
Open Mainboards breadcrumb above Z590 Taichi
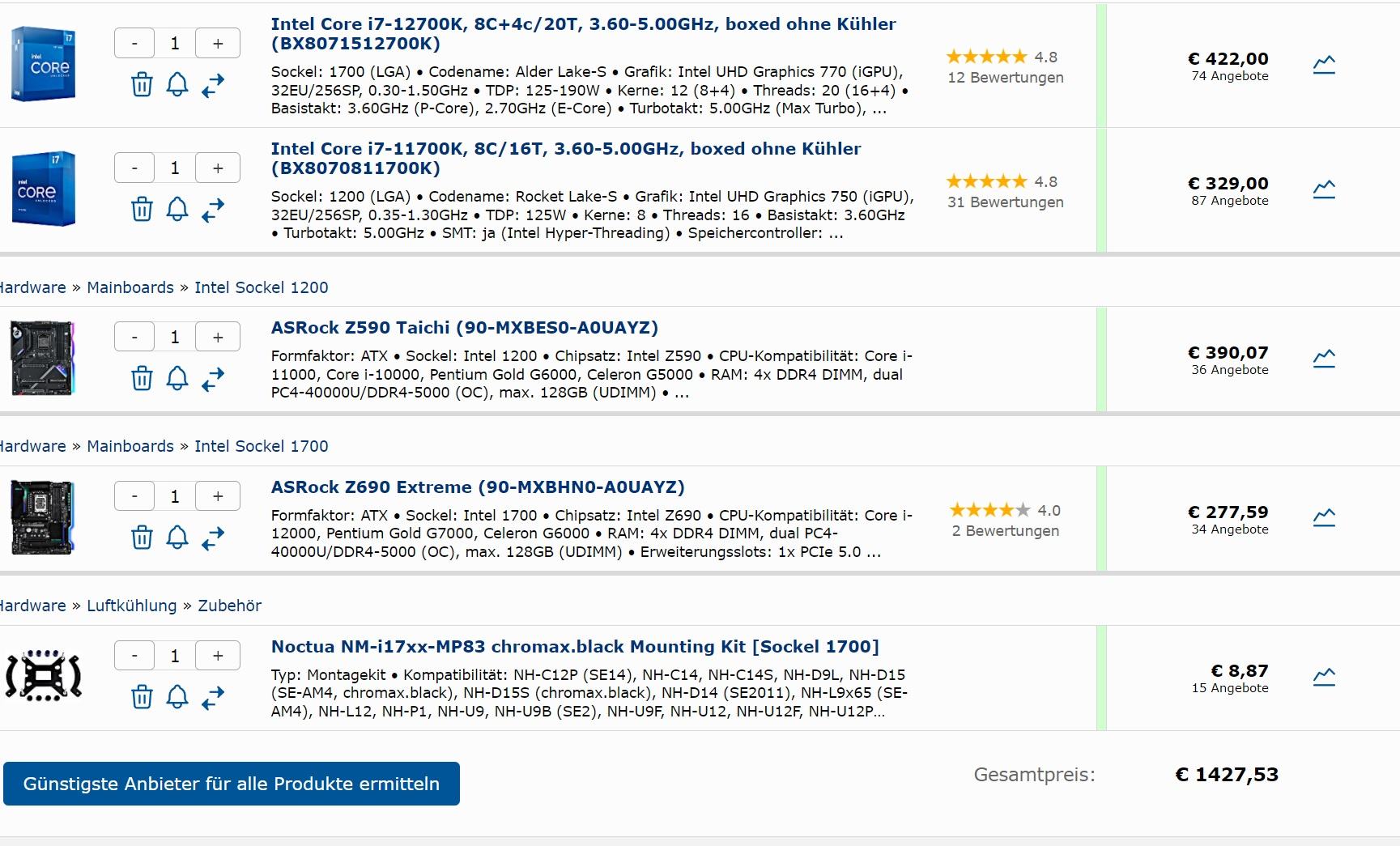(x=130, y=287)
